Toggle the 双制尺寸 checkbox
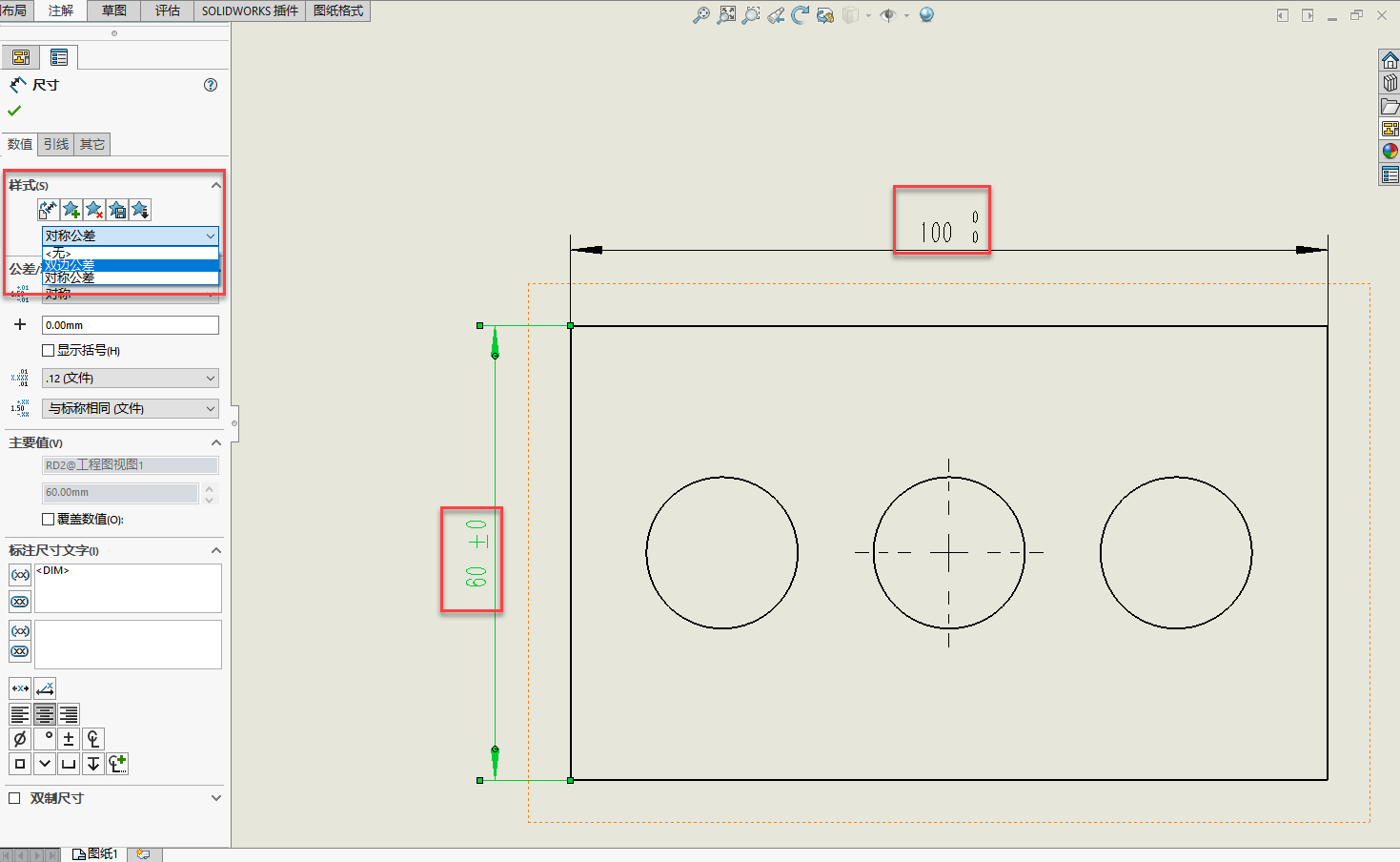This screenshot has height=862, width=1400. pos(14,798)
